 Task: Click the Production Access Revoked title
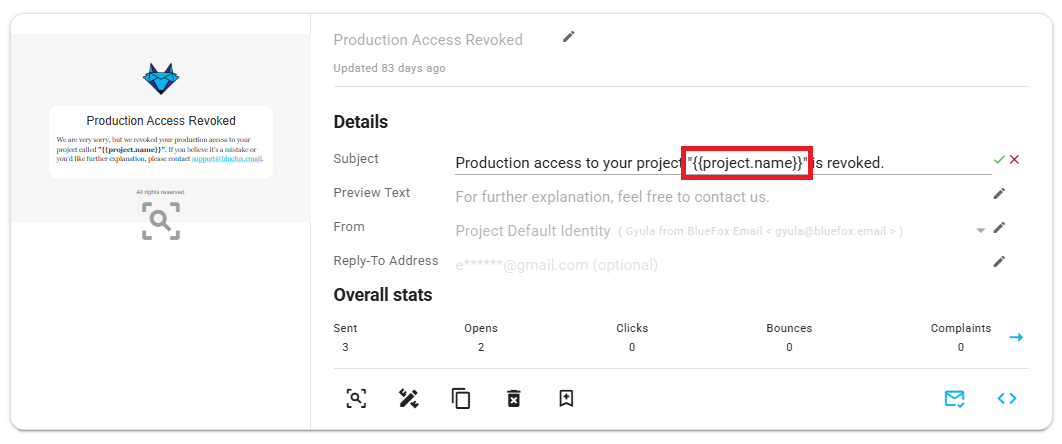(428, 40)
